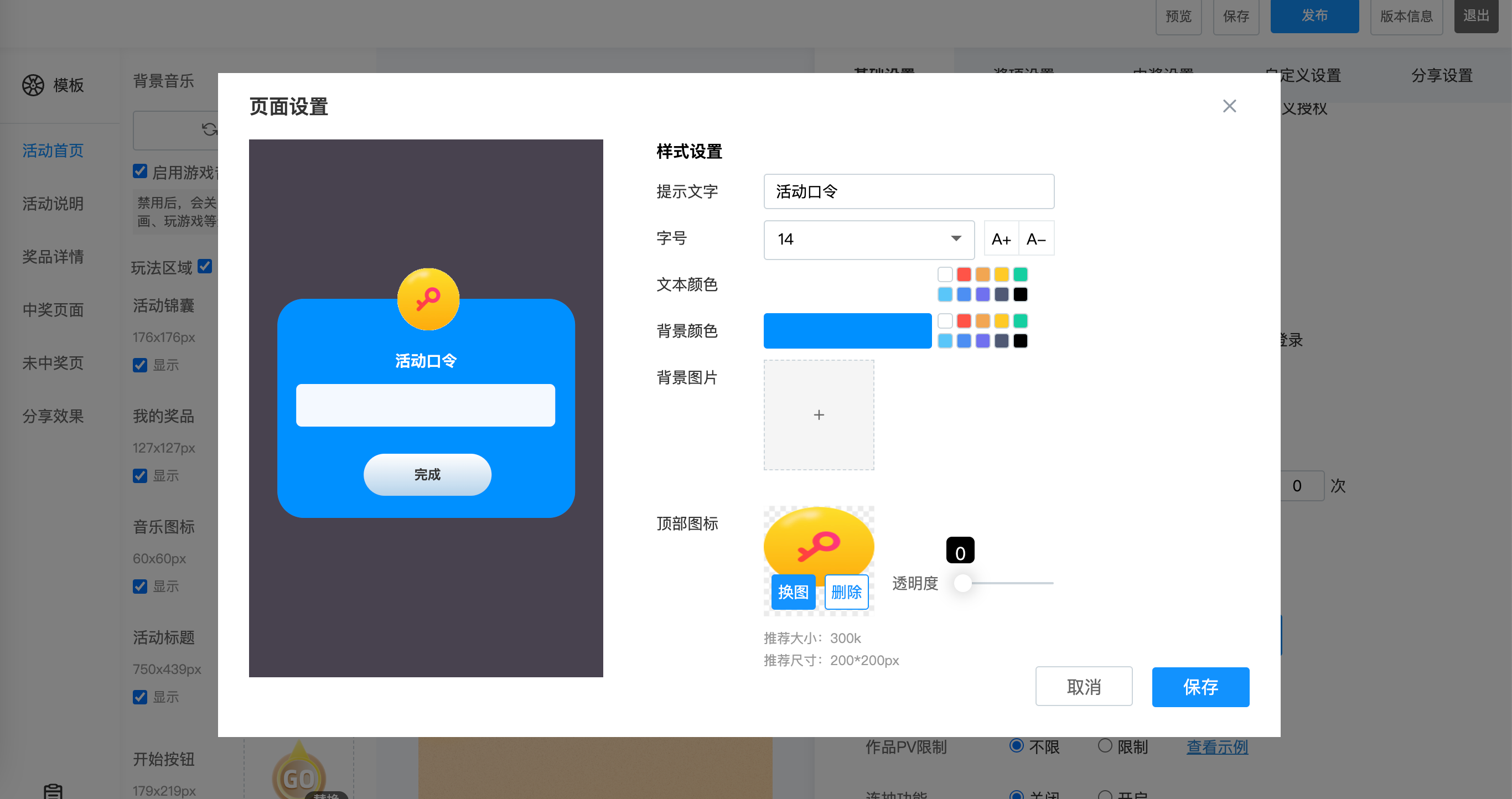Uncheck 显示 under 活动标题
Screen dimensions: 1512x799
pyautogui.click(x=139, y=697)
